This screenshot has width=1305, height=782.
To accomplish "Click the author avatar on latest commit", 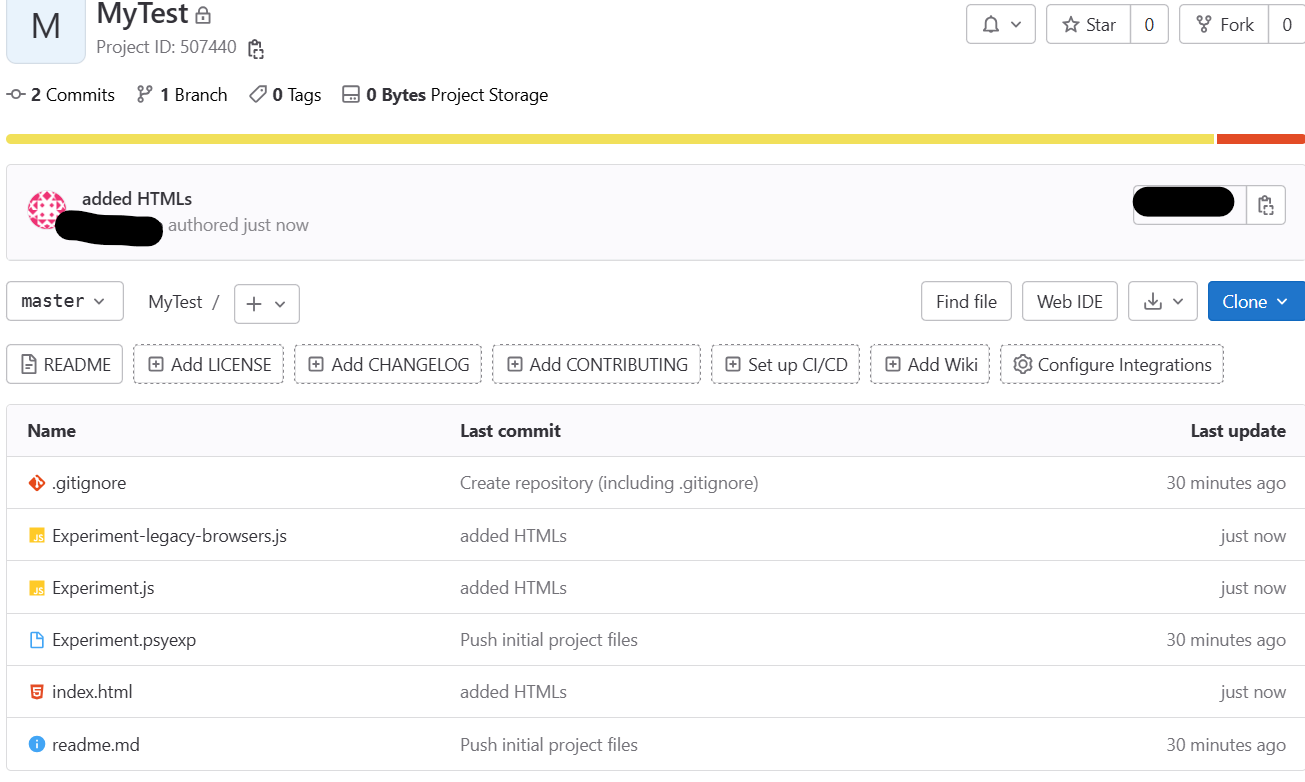I will pyautogui.click(x=47, y=210).
